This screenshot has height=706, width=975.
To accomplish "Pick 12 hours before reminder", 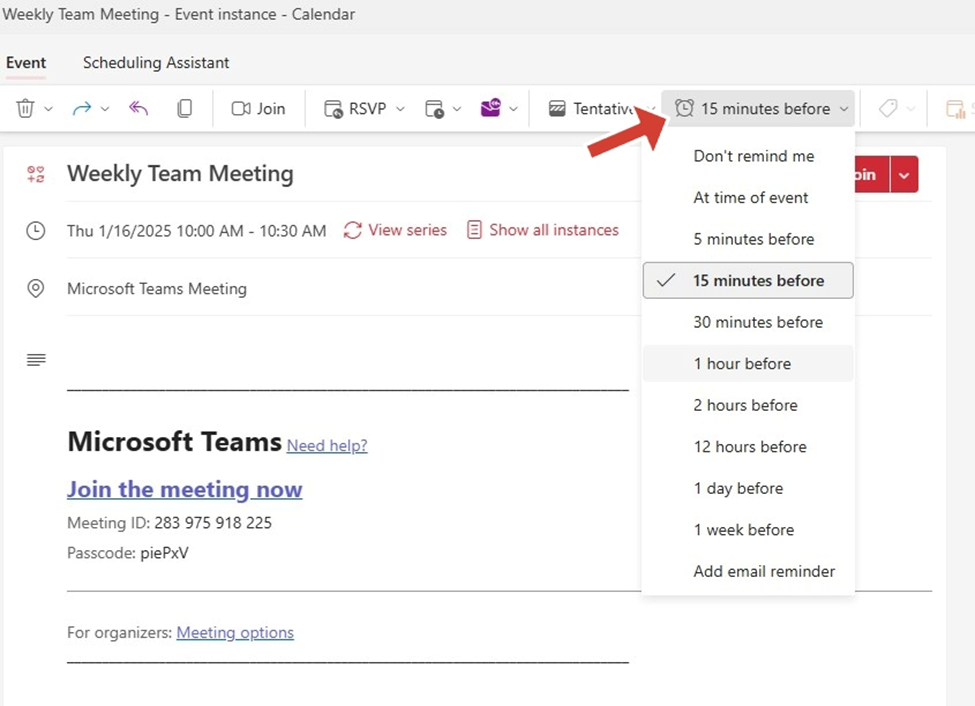I will [x=748, y=447].
